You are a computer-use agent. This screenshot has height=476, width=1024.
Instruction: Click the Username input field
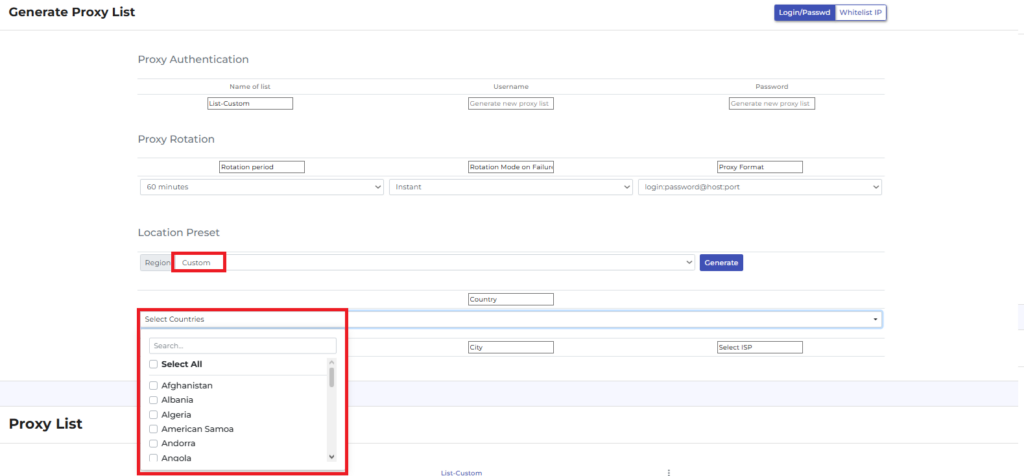[510, 103]
